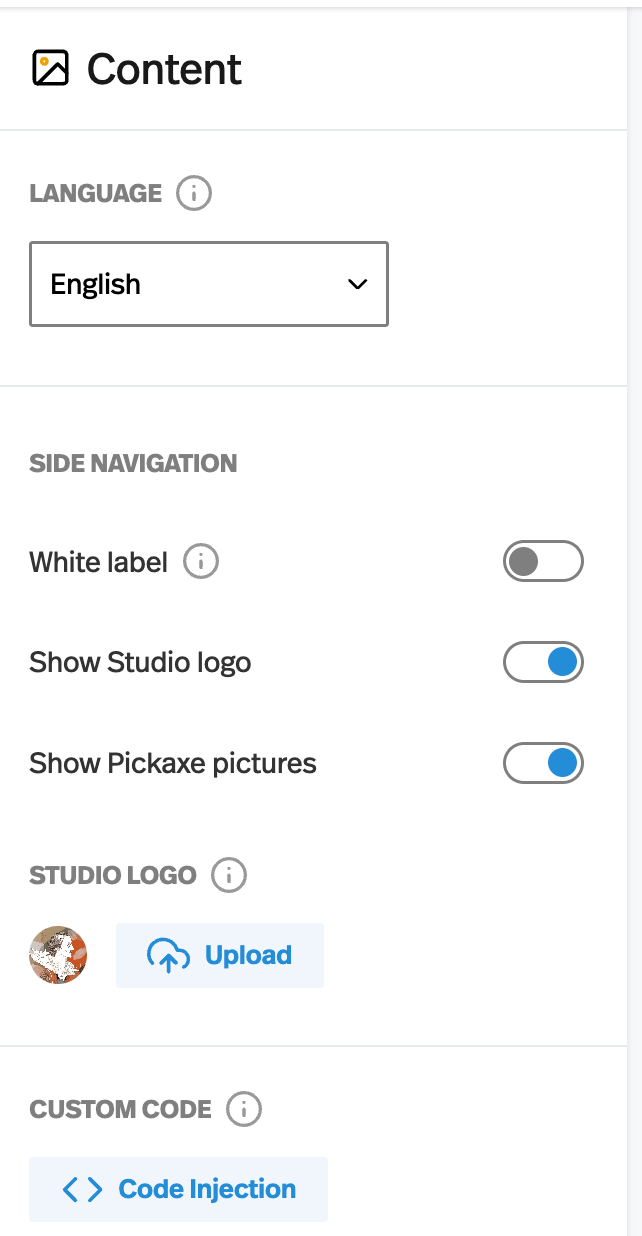Open the English language dropdown
Screen dimensions: 642x1236
208,284
